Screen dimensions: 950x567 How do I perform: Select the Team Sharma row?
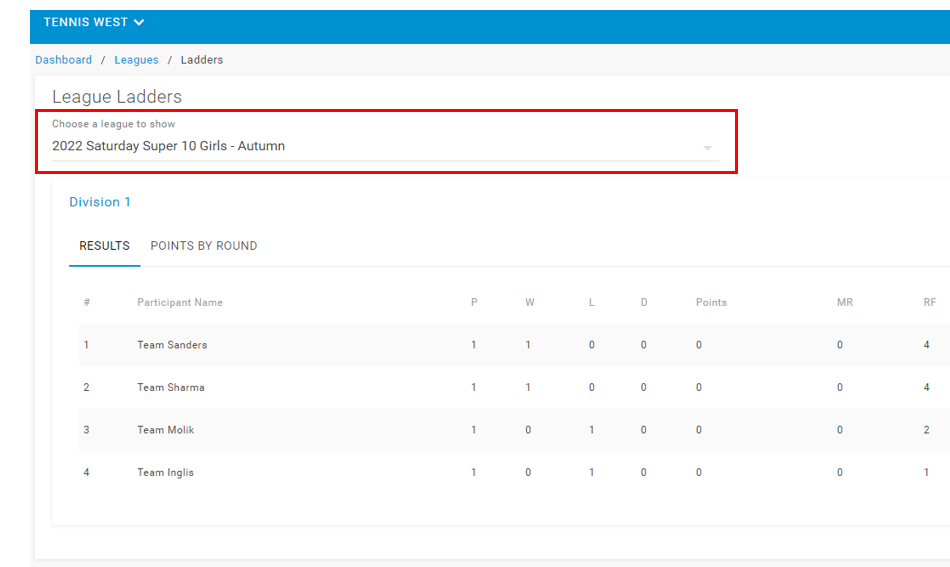pos(514,387)
